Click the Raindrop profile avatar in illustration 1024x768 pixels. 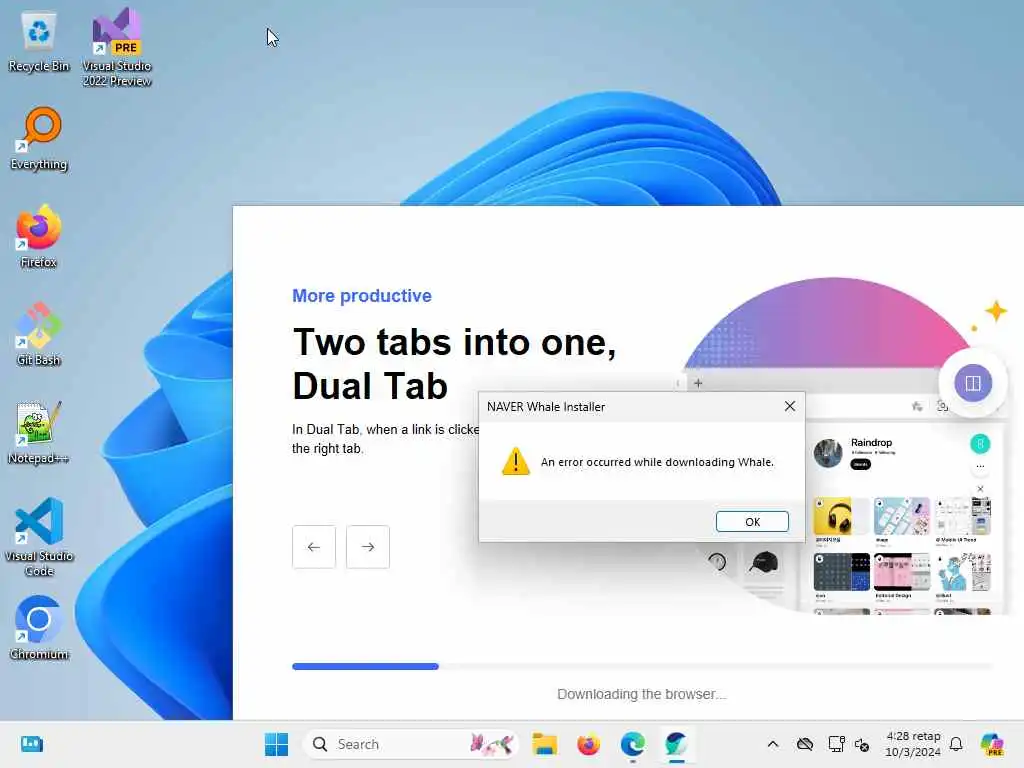tap(828, 453)
